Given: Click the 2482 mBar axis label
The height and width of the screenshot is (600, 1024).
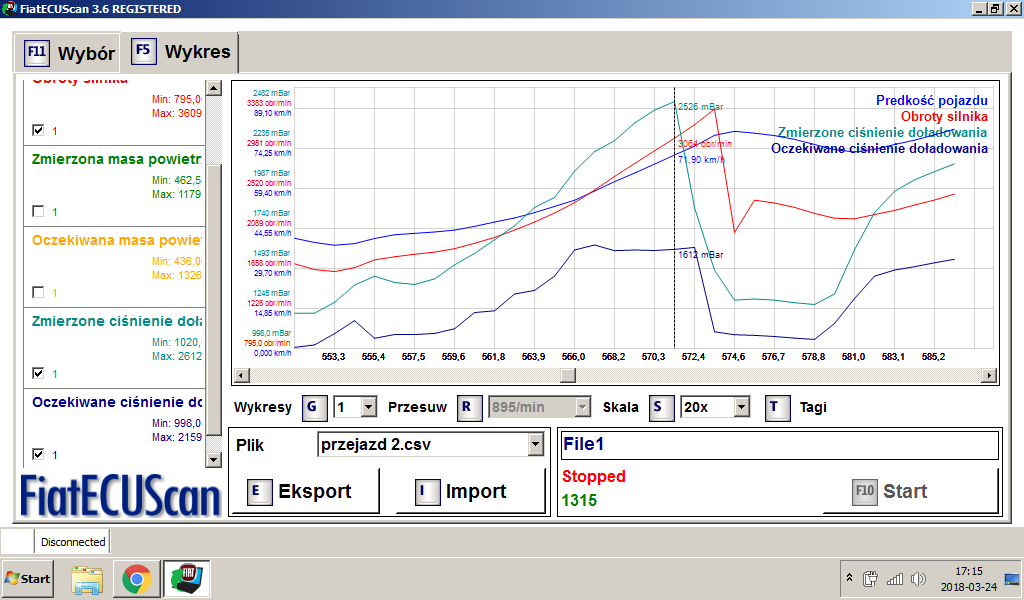Looking at the screenshot, I should pos(272,93).
